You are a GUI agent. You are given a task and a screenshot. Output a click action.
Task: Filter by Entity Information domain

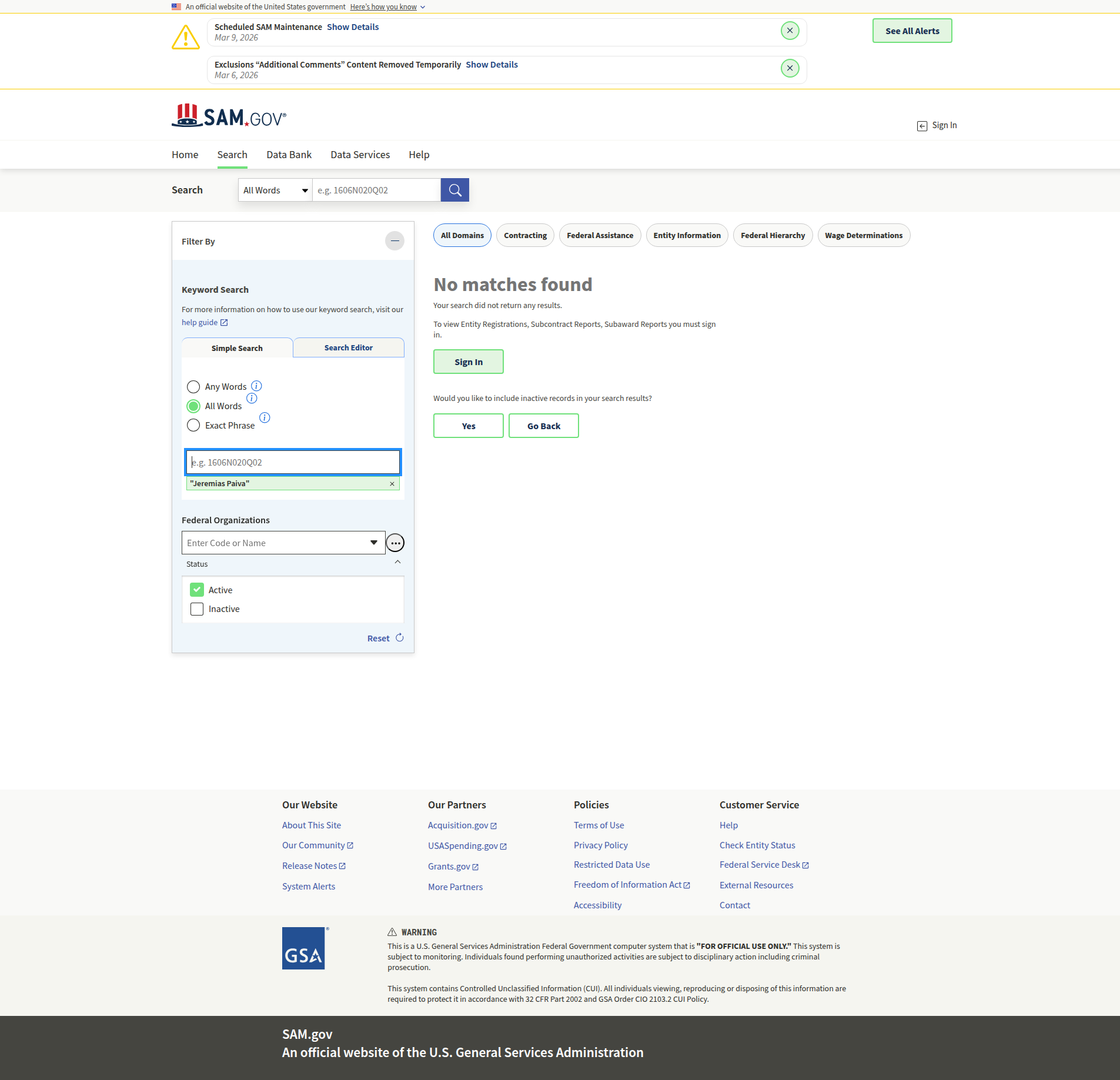[x=686, y=235]
